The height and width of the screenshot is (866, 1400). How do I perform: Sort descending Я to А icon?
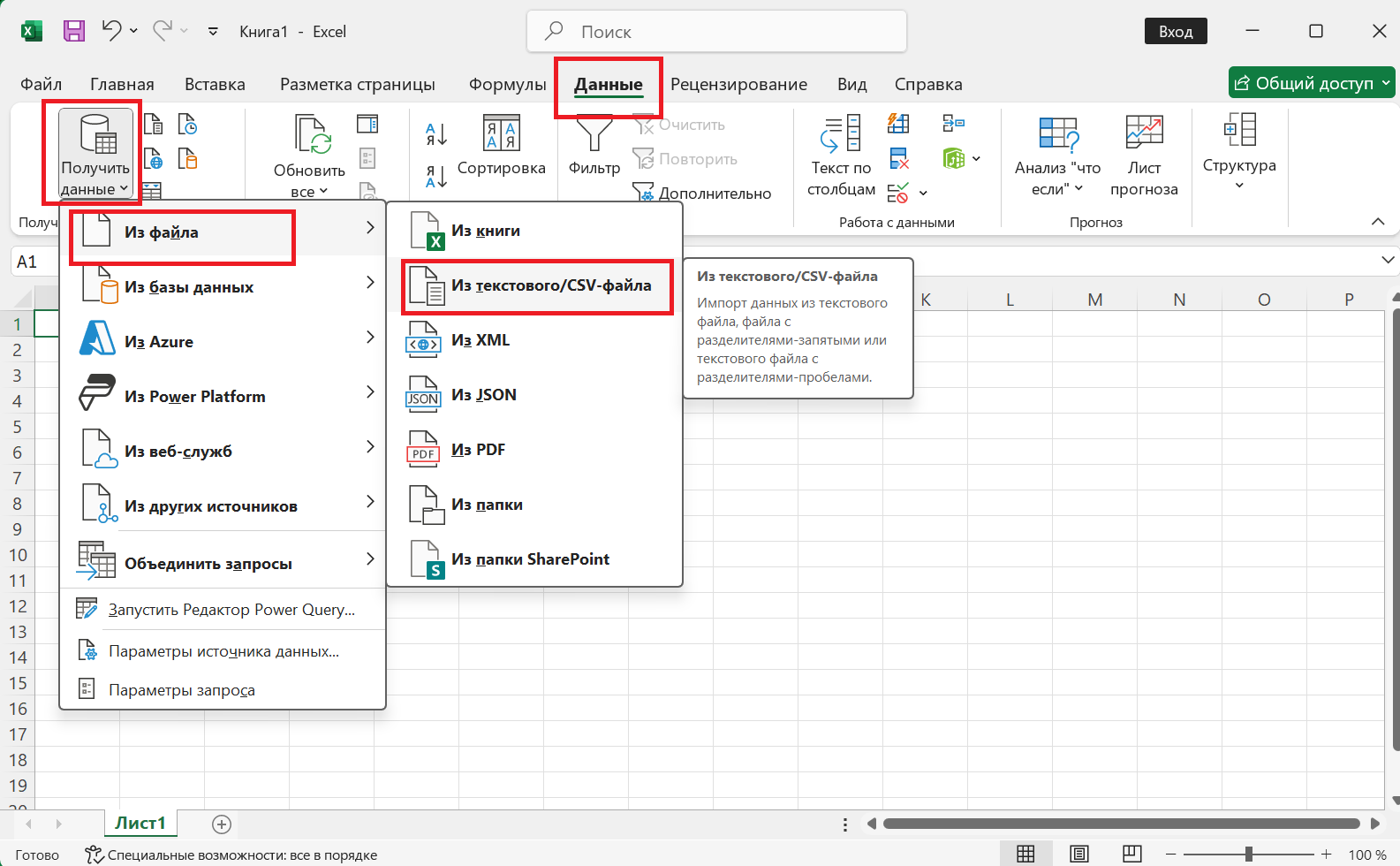pos(436,177)
